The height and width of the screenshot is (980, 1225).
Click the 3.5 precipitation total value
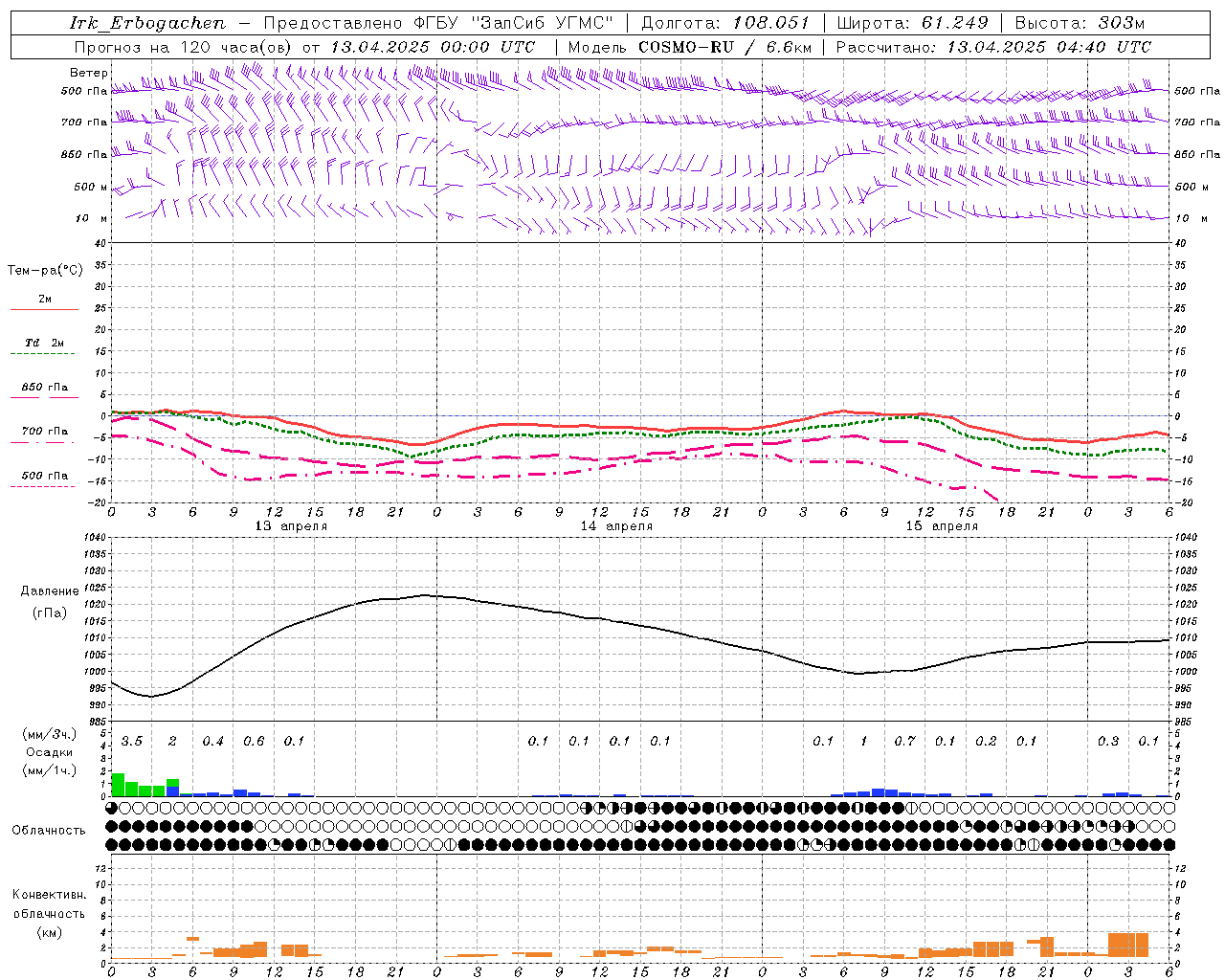132,742
